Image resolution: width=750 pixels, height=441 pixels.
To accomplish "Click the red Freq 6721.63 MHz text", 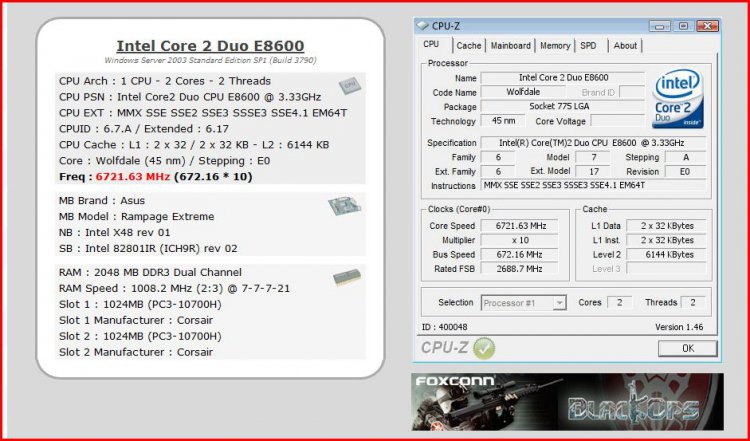I will pos(132,176).
